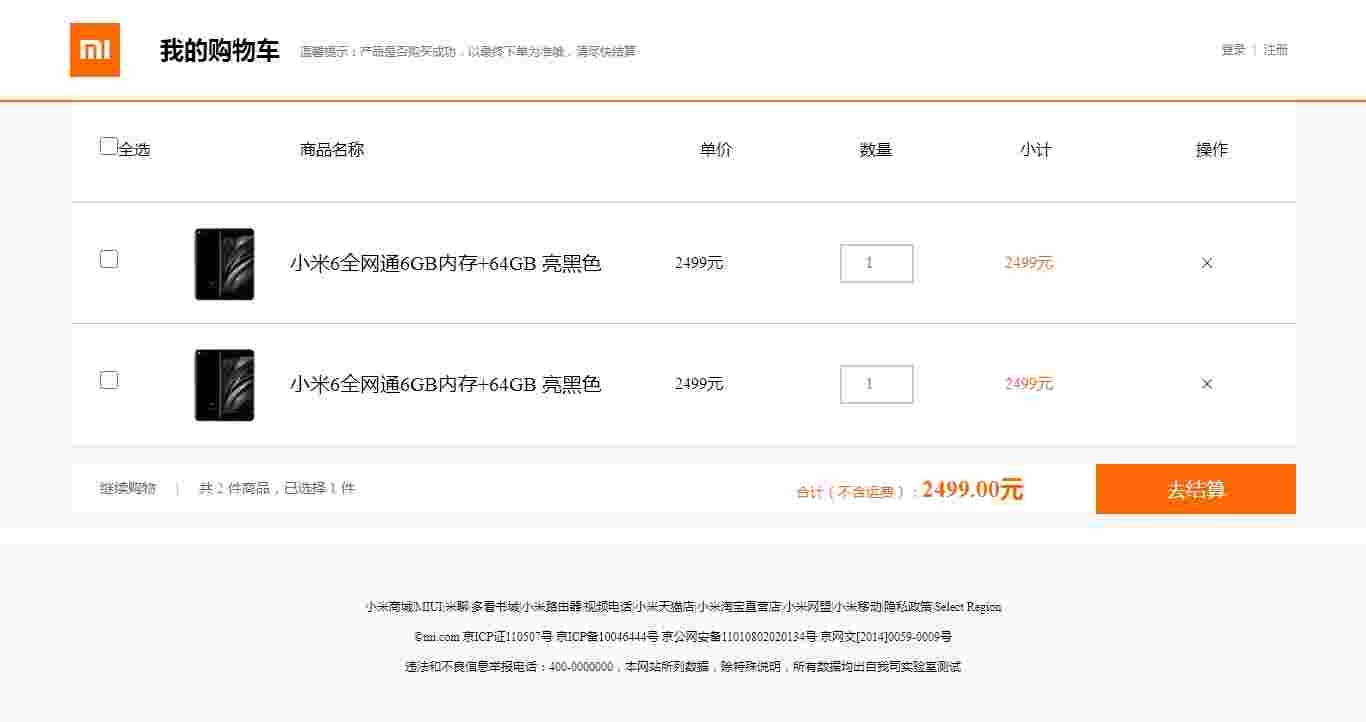The width and height of the screenshot is (1366, 722).
Task: Tick the 全选 select-all checkbox
Action: tap(109, 146)
